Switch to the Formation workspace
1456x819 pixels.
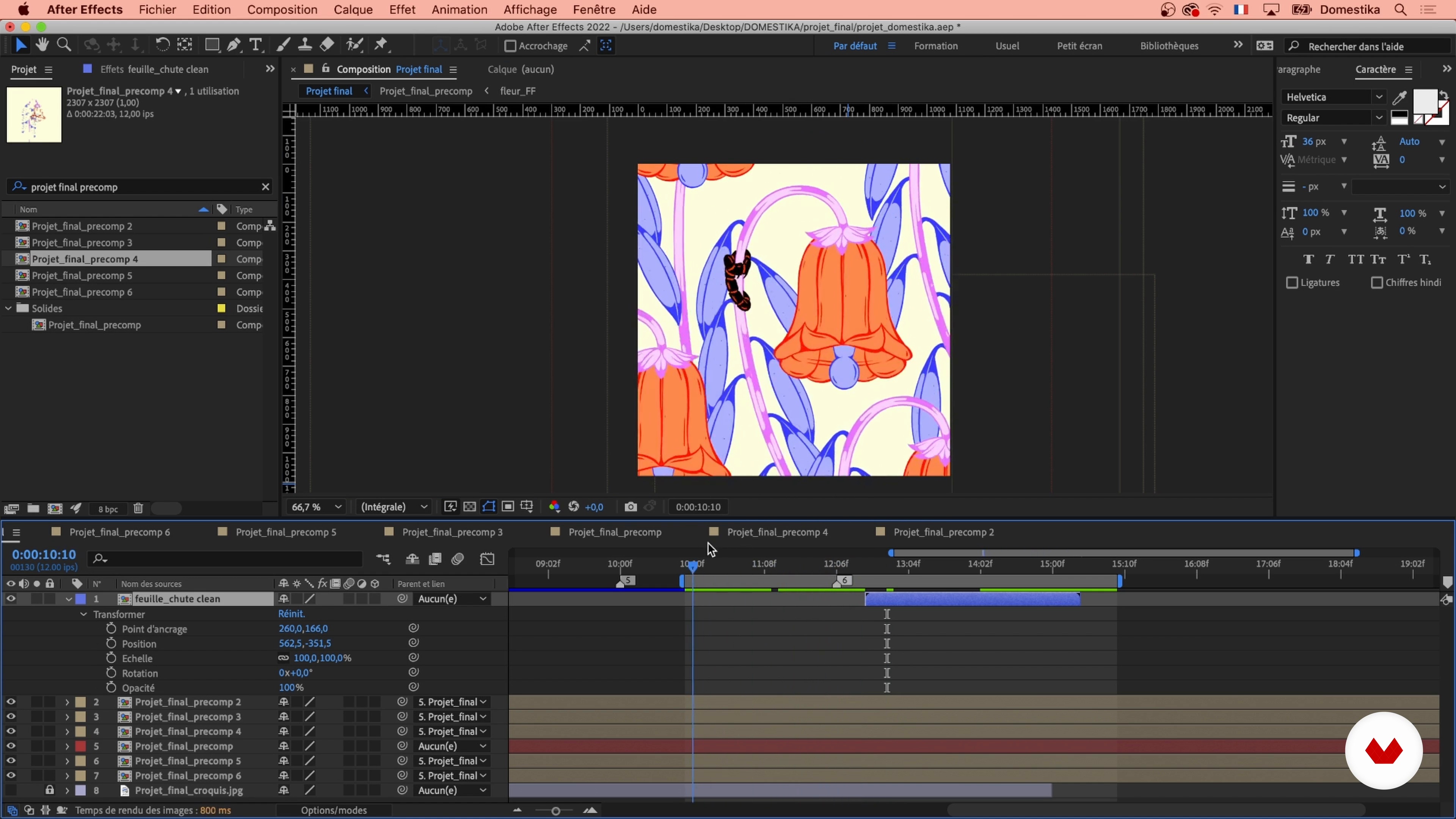pyautogui.click(x=935, y=46)
